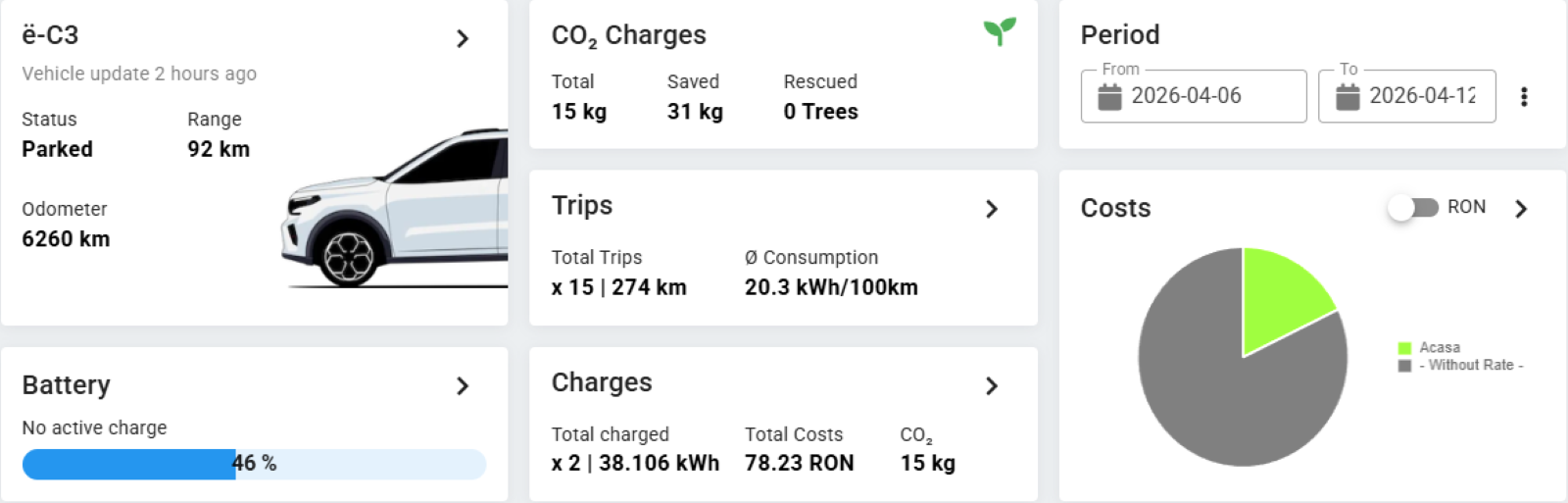
Task: Open Battery details with arrow
Action: (x=463, y=386)
